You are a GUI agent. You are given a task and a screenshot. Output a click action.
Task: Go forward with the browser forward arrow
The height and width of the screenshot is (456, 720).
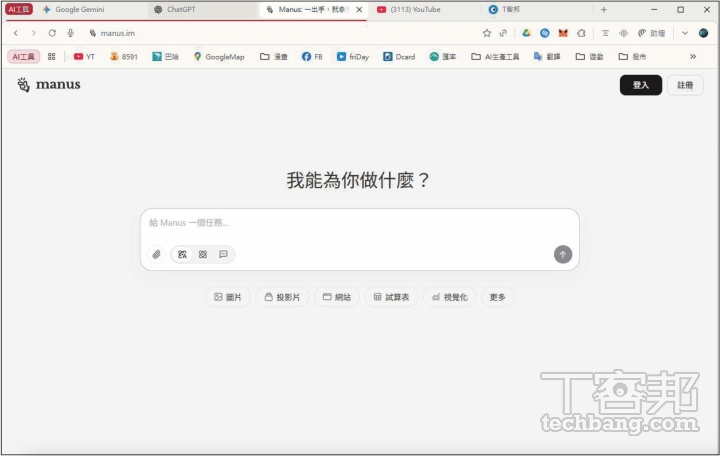coord(34,33)
